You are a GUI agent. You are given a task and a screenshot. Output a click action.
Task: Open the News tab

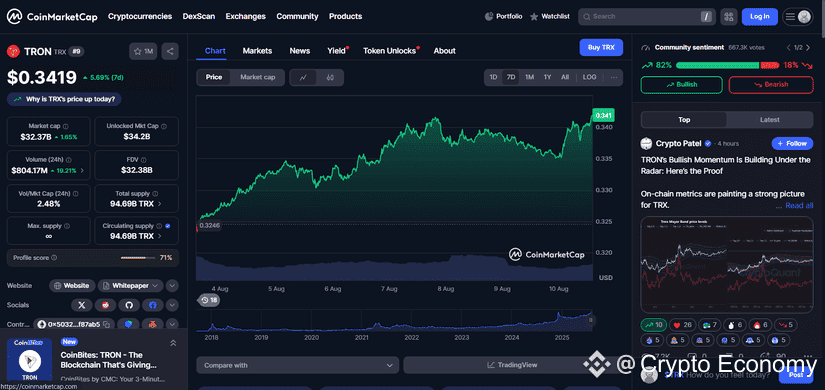[299, 51]
